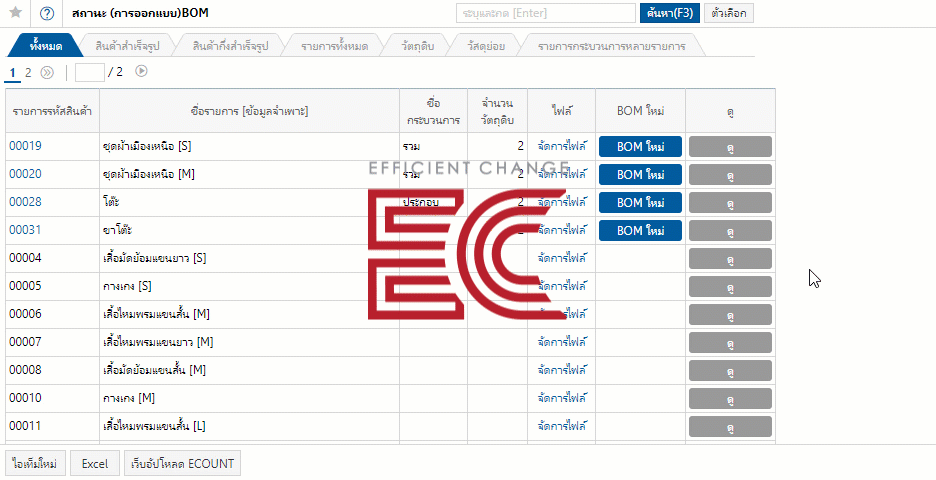
Task: Click จัดการไฟล์ link for row 00007
Action: pyautogui.click(x=562, y=342)
